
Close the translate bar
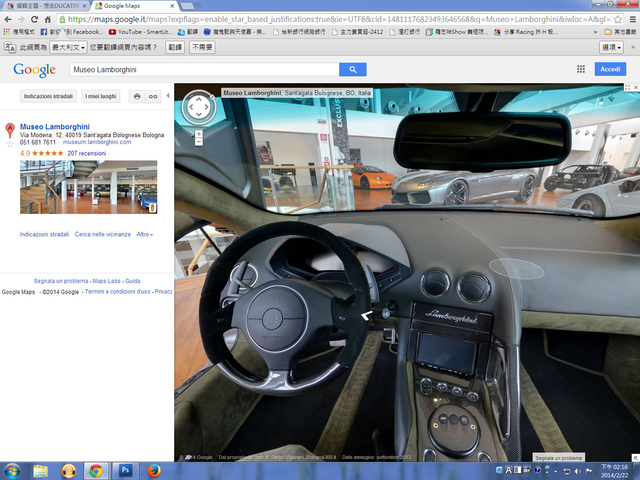tap(633, 47)
